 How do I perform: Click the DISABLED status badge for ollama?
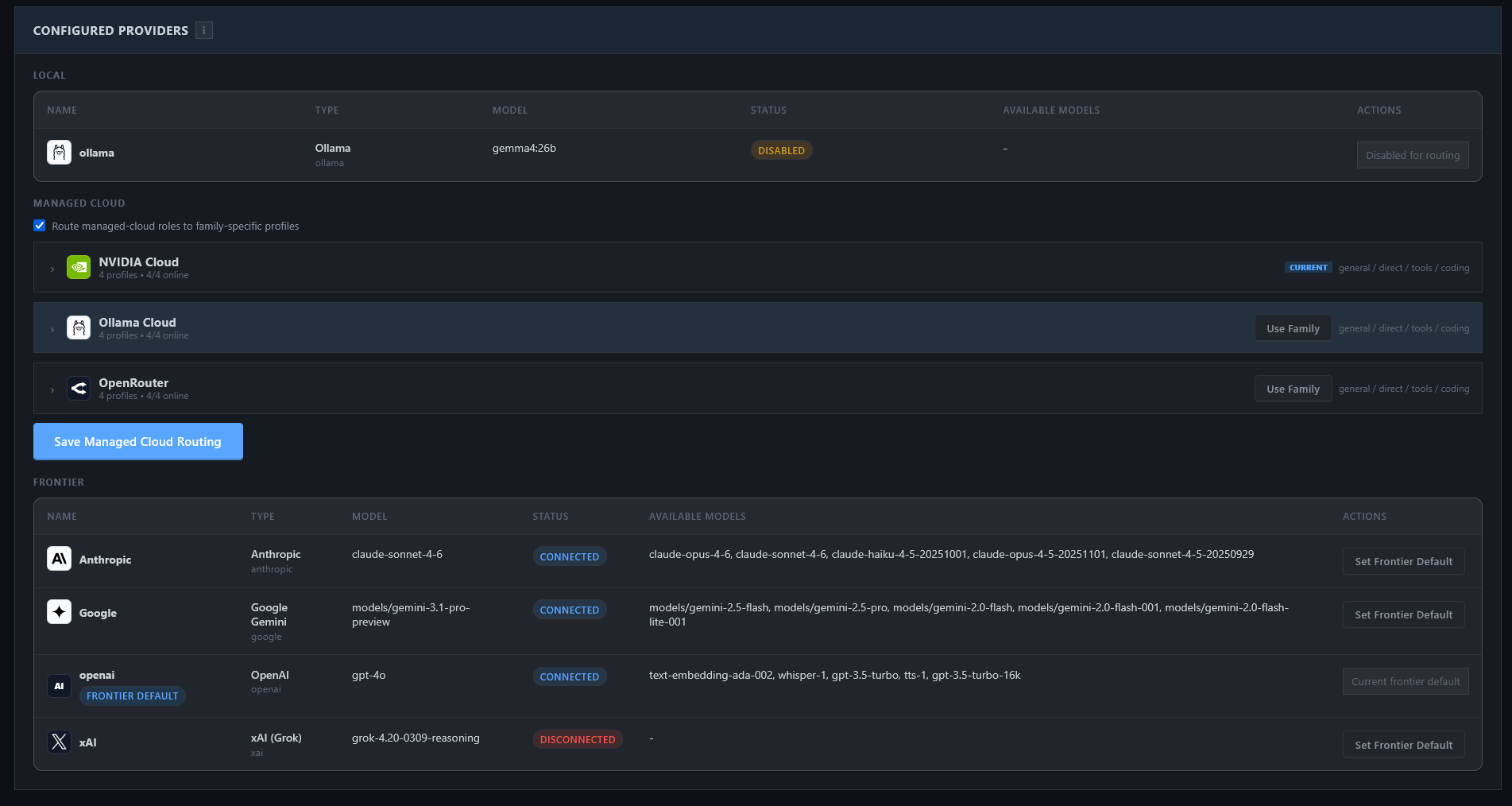click(781, 150)
